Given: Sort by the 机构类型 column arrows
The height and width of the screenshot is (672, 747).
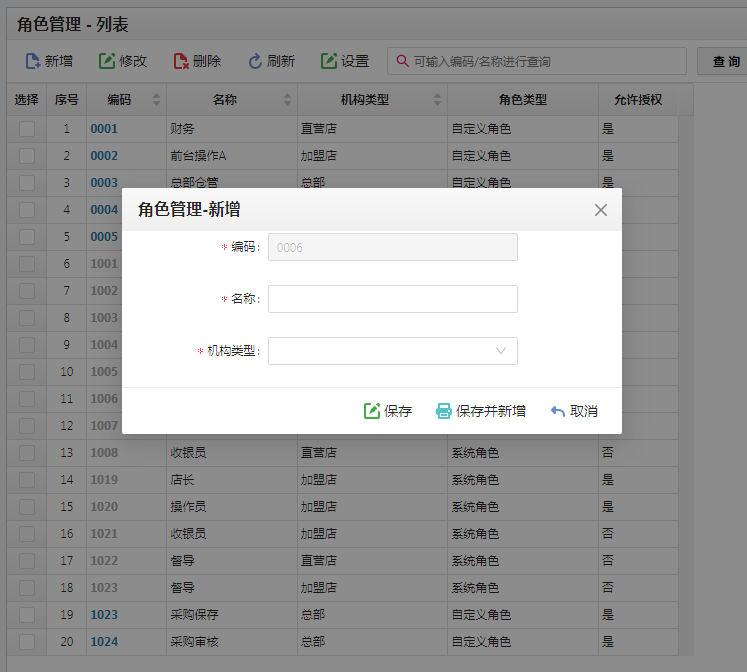Looking at the screenshot, I should (437, 100).
